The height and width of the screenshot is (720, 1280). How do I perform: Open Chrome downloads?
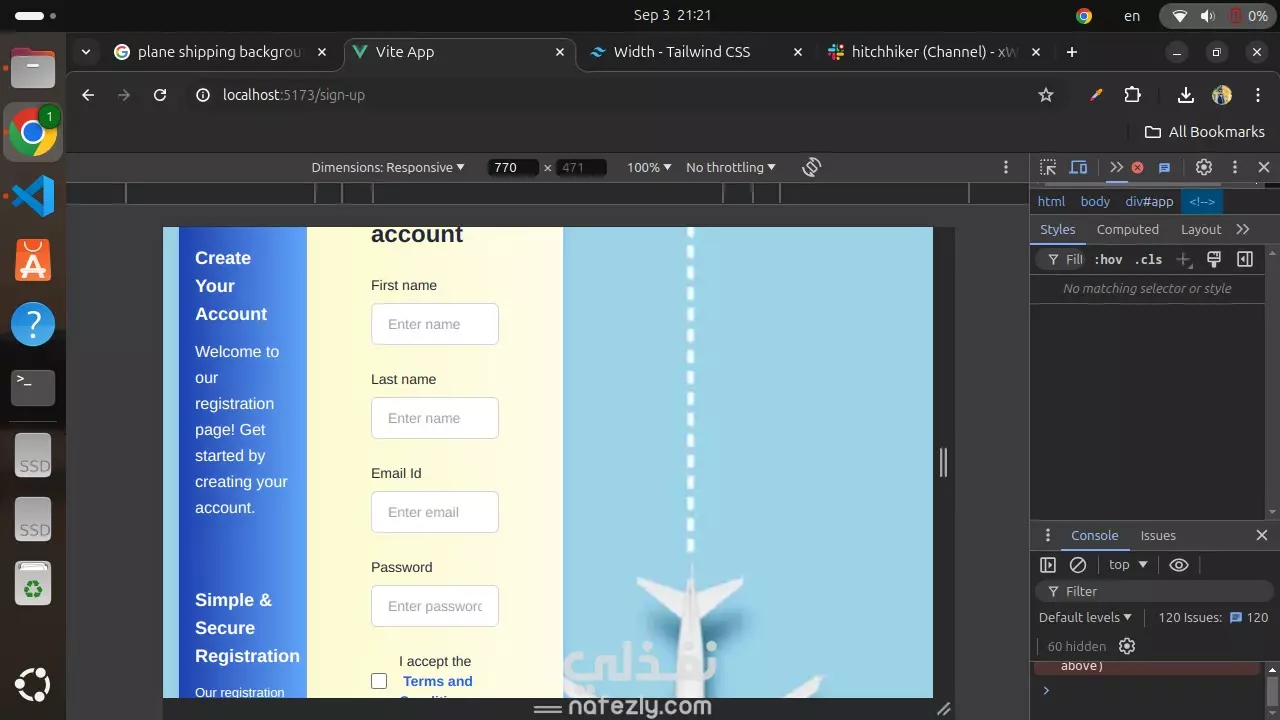point(1186,95)
